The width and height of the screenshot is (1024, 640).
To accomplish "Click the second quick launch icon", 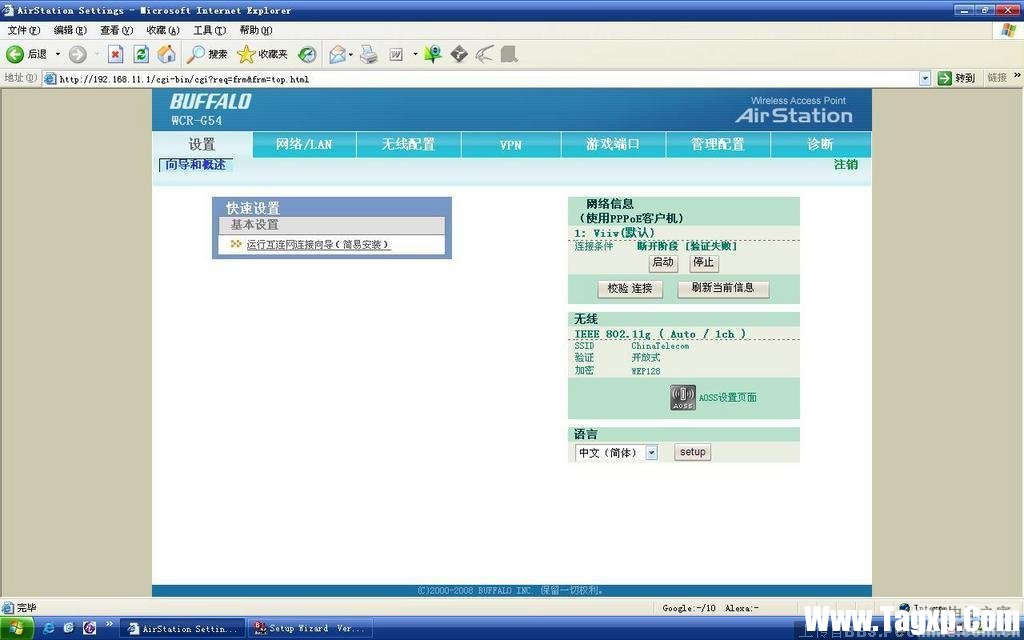I will (69, 628).
